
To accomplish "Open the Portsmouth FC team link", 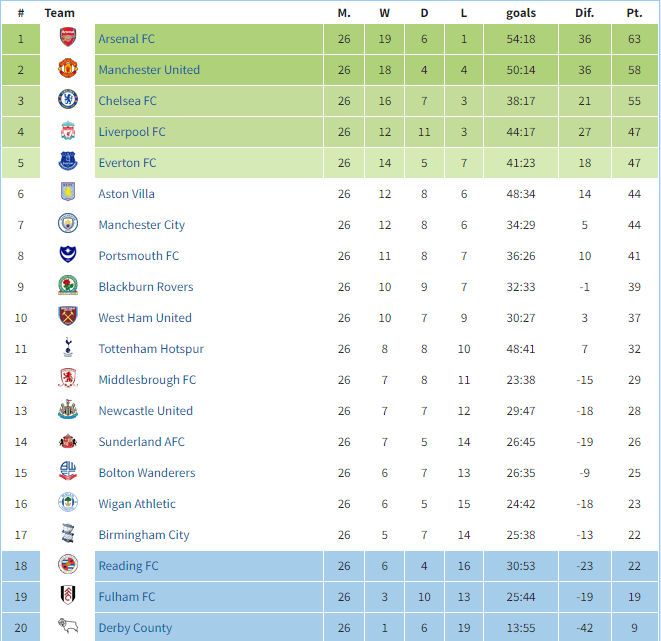I will click(x=138, y=256).
